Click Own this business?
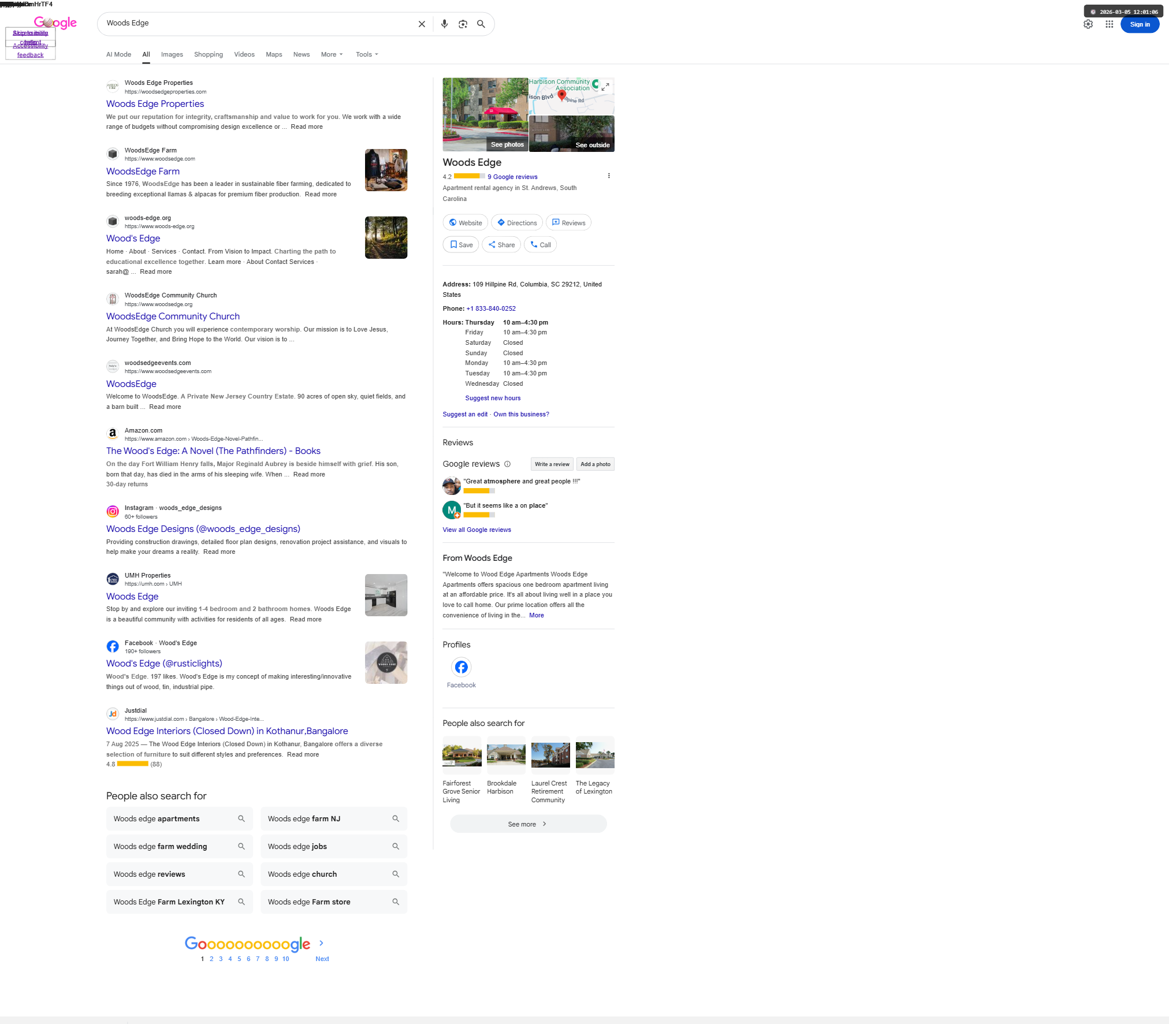The image size is (1176, 1024). click(521, 415)
